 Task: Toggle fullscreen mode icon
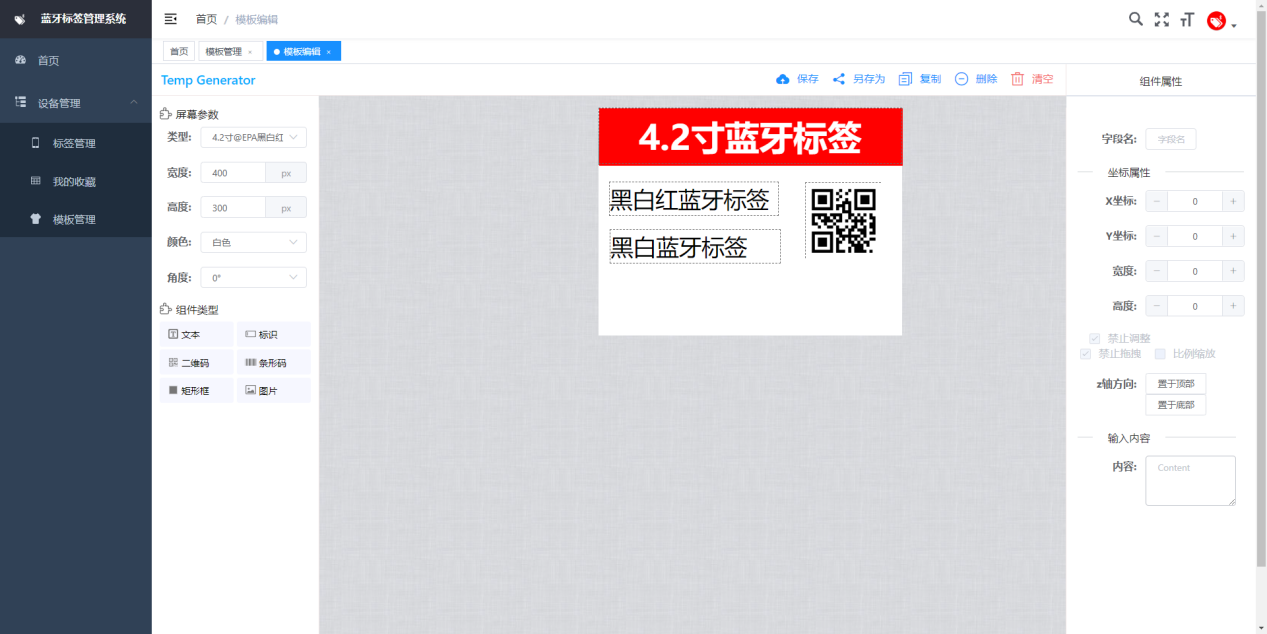[x=1161, y=19]
